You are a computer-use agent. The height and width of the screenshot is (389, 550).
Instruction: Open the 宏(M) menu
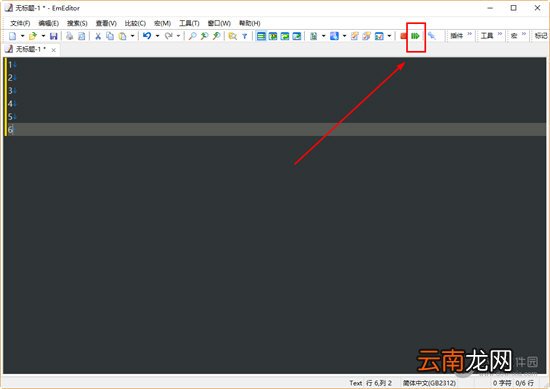[x=162, y=23]
